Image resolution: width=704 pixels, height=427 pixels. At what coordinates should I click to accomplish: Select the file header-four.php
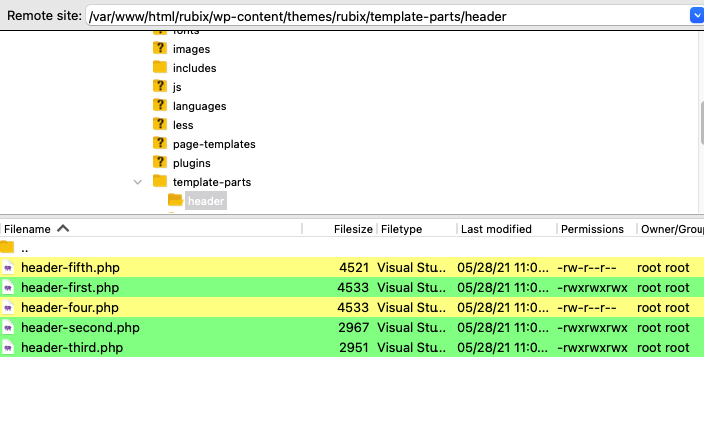point(70,308)
